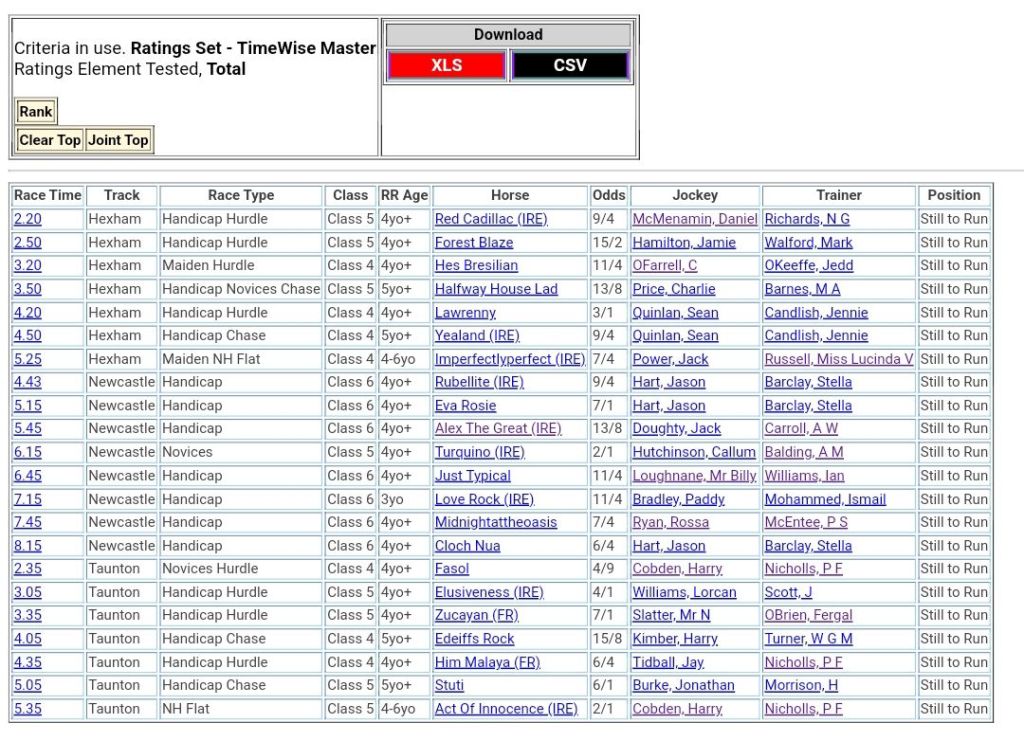The width and height of the screenshot is (1024, 741).
Task: View trainer Walford, Mark's page
Action: [808, 242]
